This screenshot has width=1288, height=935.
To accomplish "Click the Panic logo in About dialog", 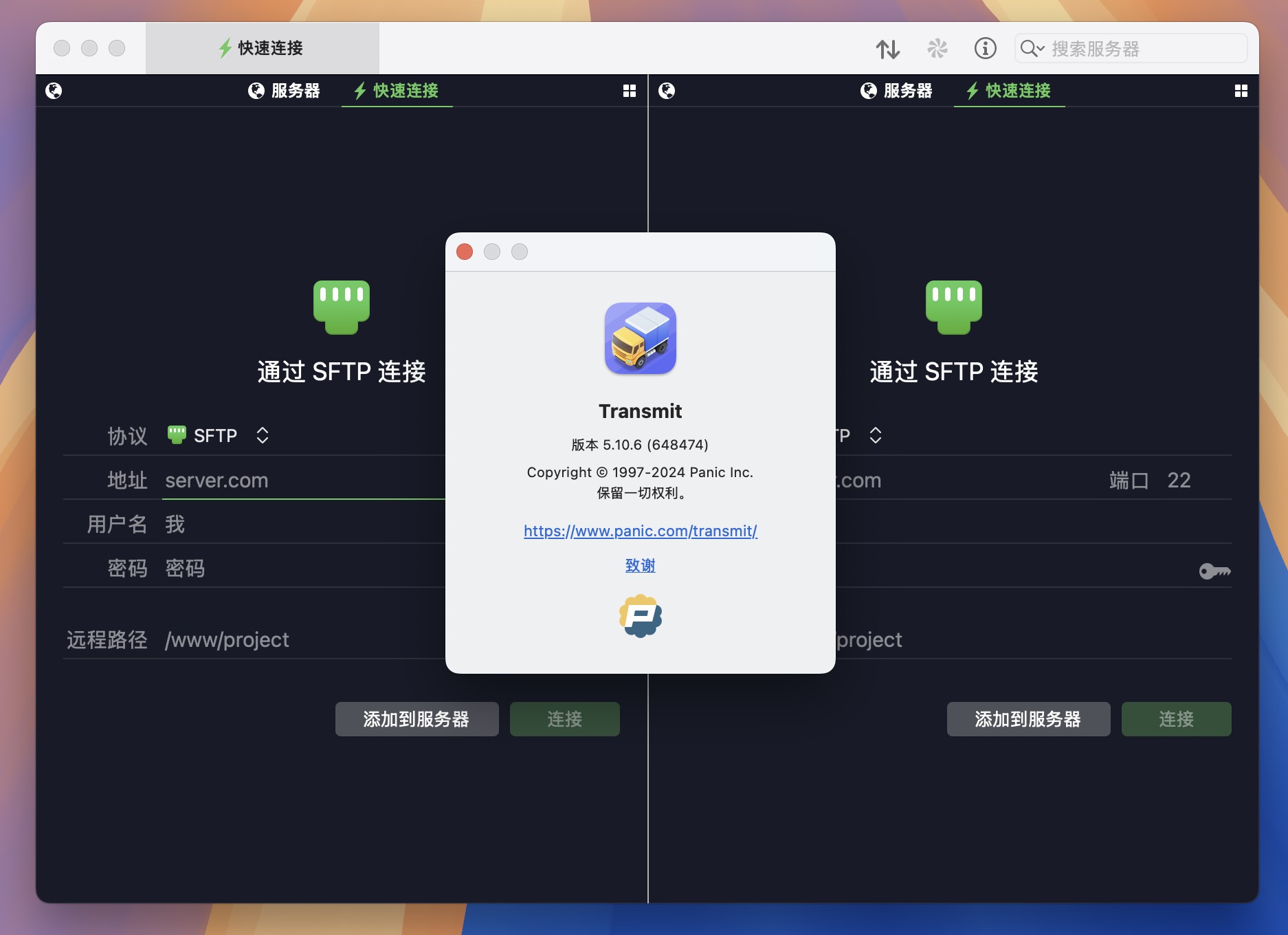I will point(640,616).
